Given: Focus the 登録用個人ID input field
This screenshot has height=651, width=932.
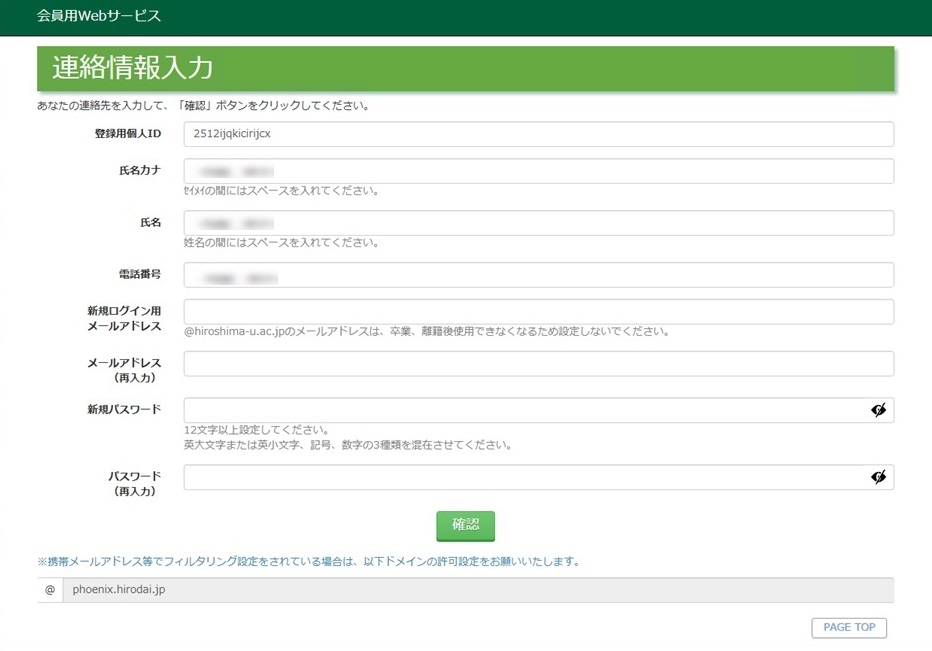Looking at the screenshot, I should pyautogui.click(x=538, y=134).
